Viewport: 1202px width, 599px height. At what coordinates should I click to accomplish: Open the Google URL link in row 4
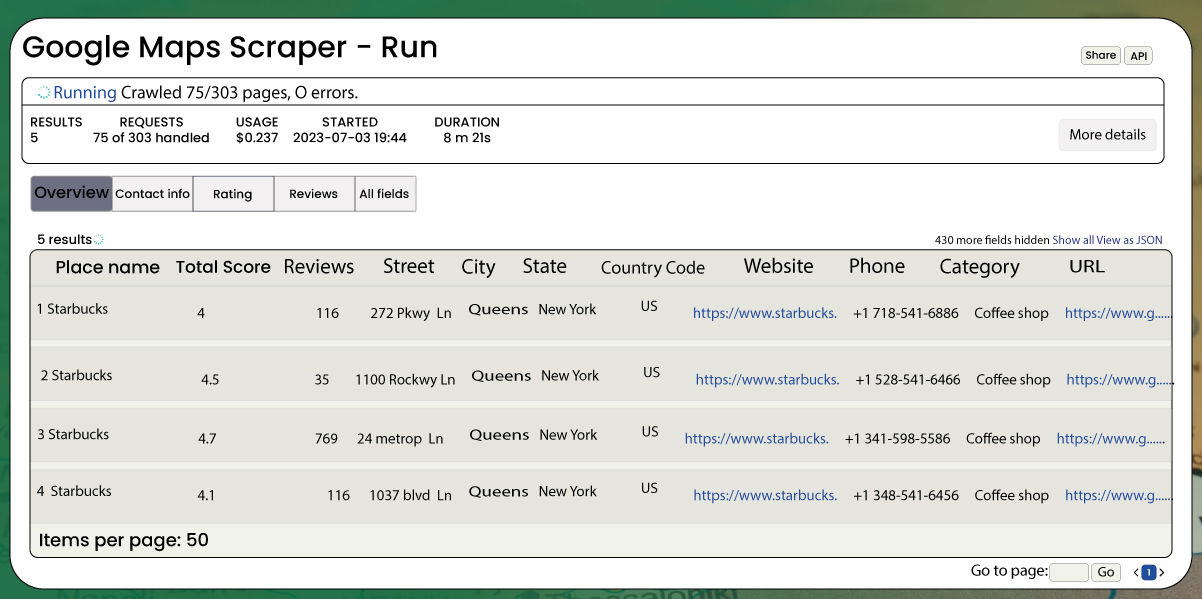click(x=1117, y=496)
